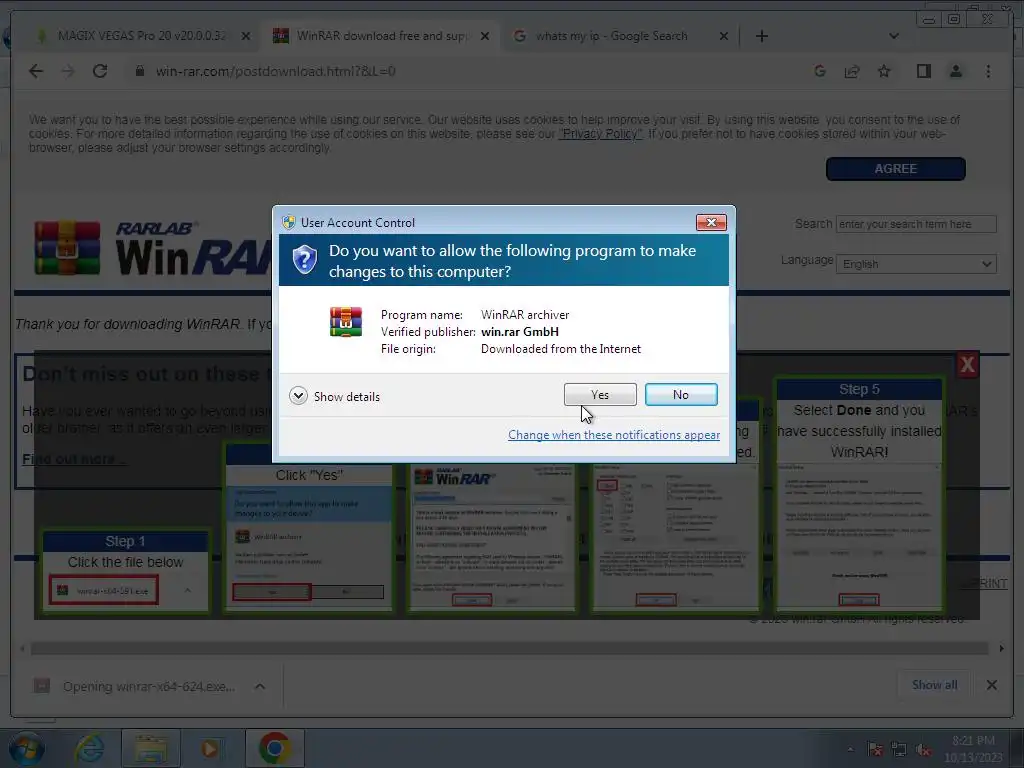Open download options chevron for winrar-x64-624.exe
Image resolution: width=1024 pixels, height=768 pixels.
pos(260,686)
